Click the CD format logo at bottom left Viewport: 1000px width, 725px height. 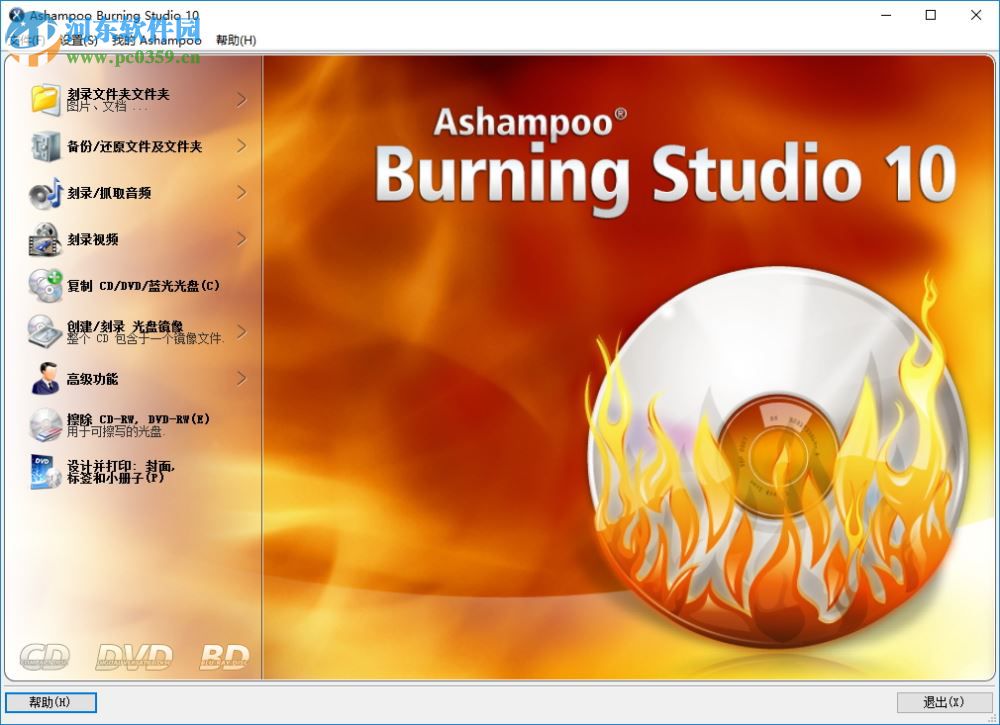pos(44,655)
